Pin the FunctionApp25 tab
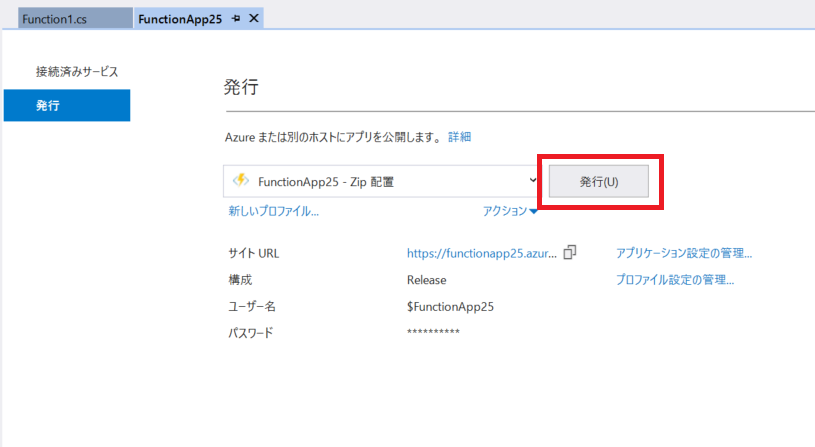Screen dimensions: 815x447 [236, 19]
